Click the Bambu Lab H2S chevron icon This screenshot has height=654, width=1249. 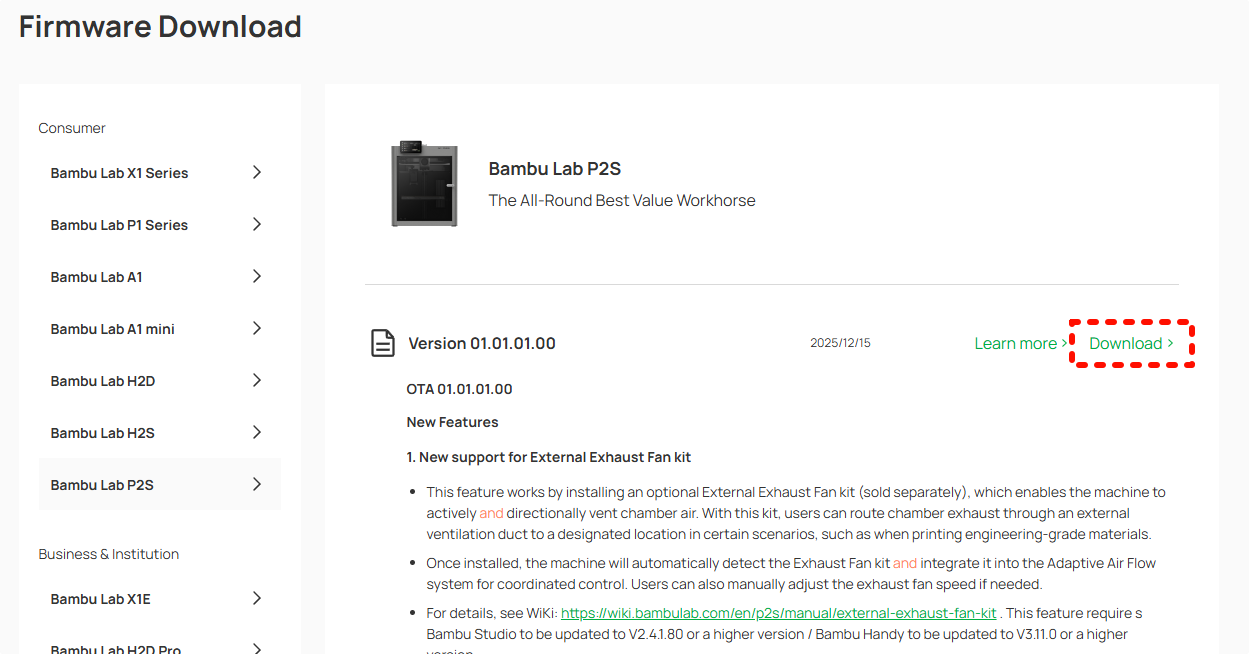(257, 432)
